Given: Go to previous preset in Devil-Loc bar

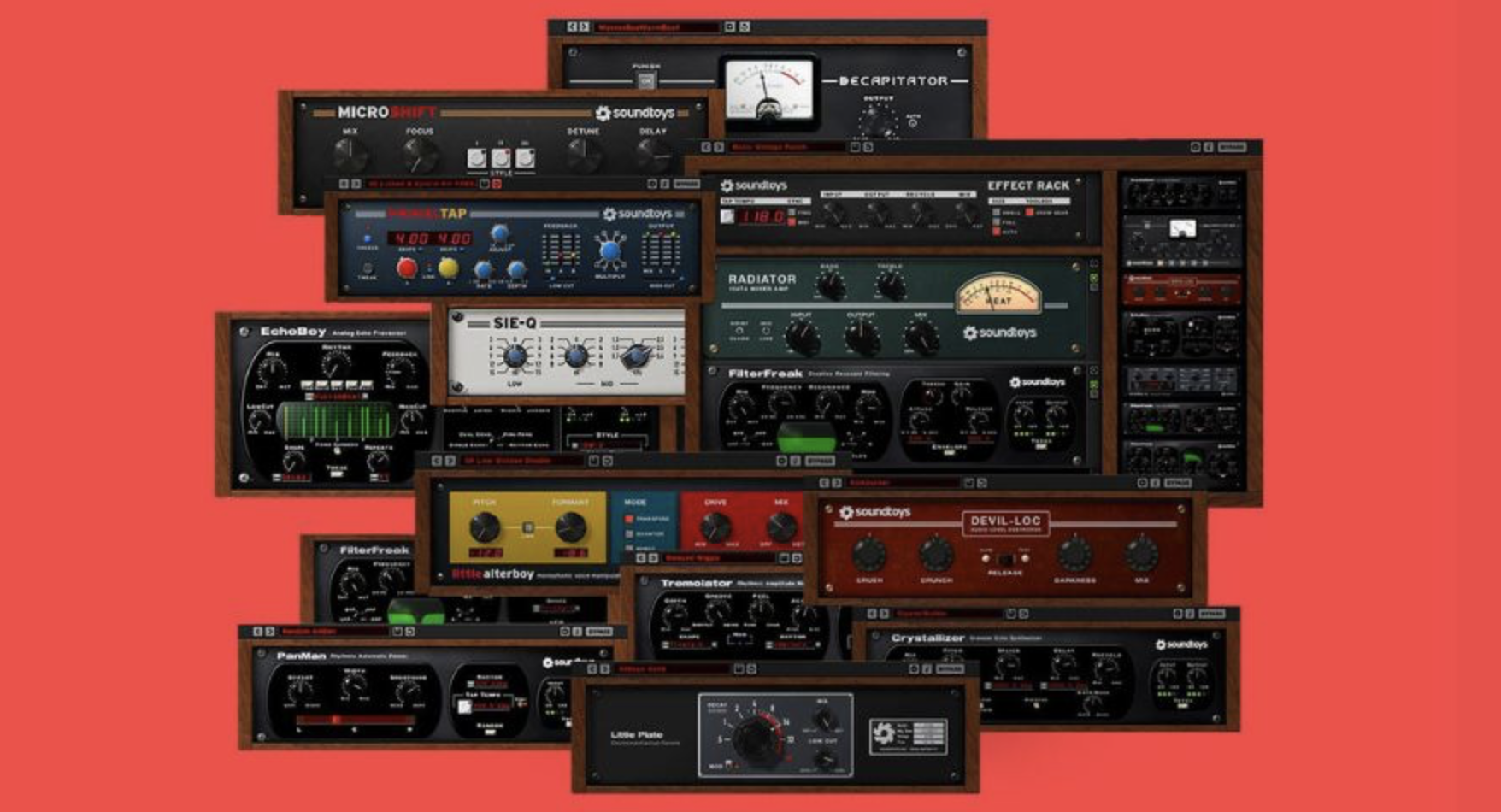Looking at the screenshot, I should 824,484.
